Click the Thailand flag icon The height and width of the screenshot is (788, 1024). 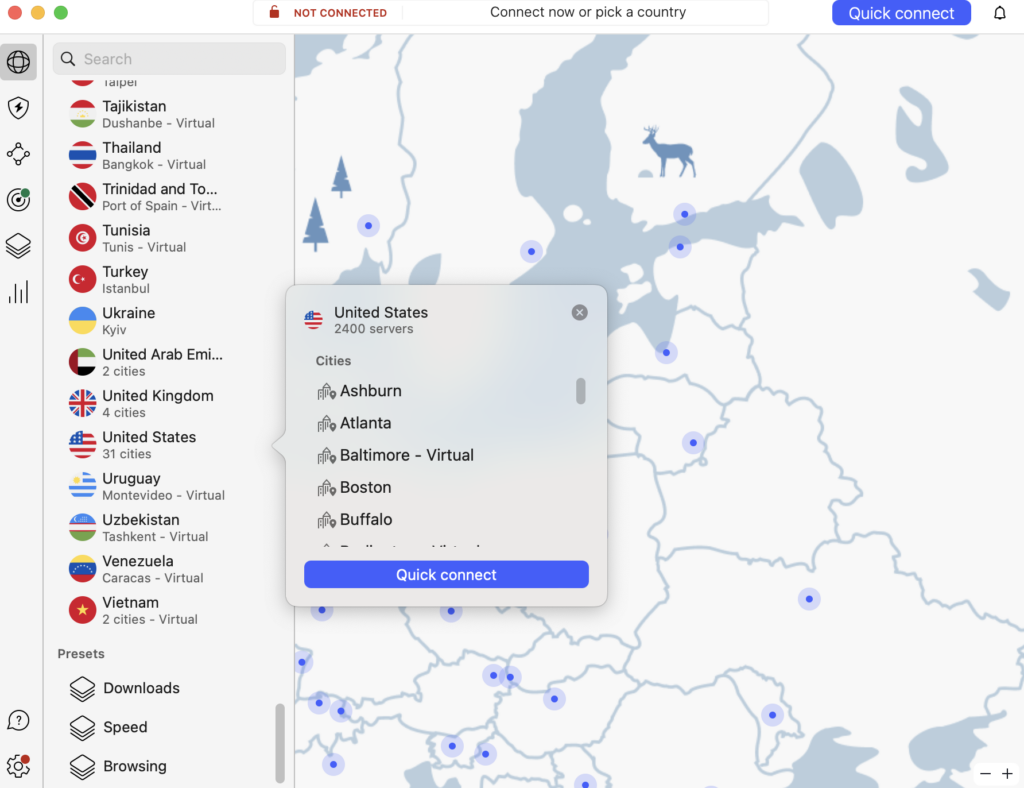pos(82,155)
